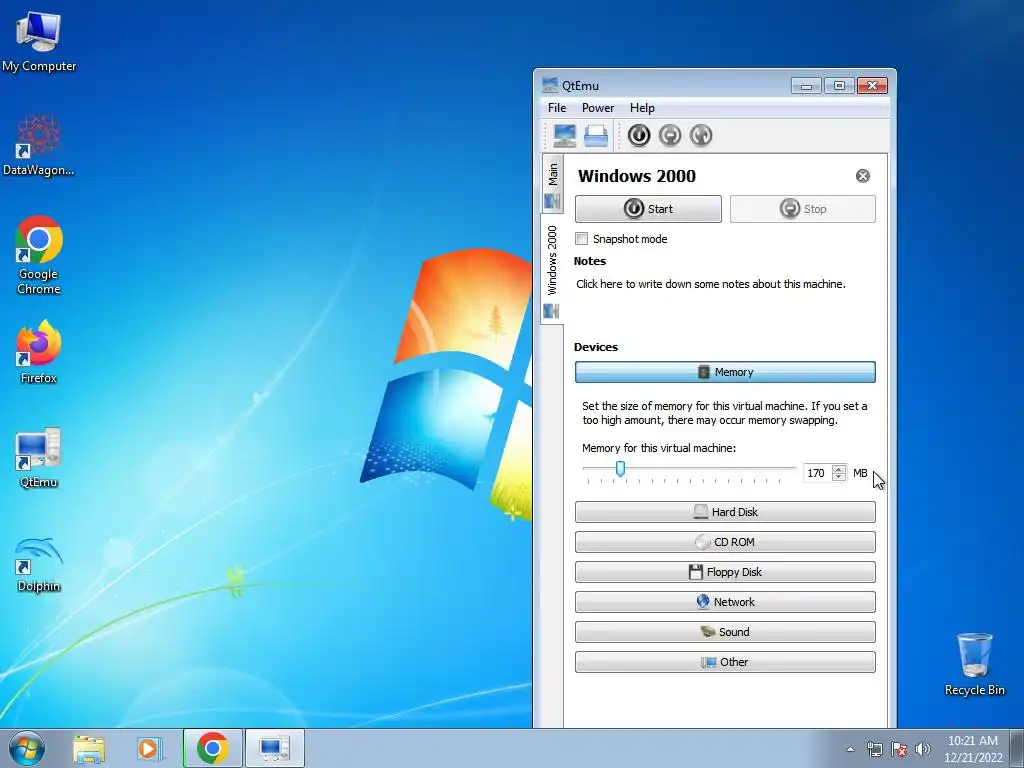The width and height of the screenshot is (1024, 768).
Task: Click the memory value field showing 170
Action: point(816,473)
